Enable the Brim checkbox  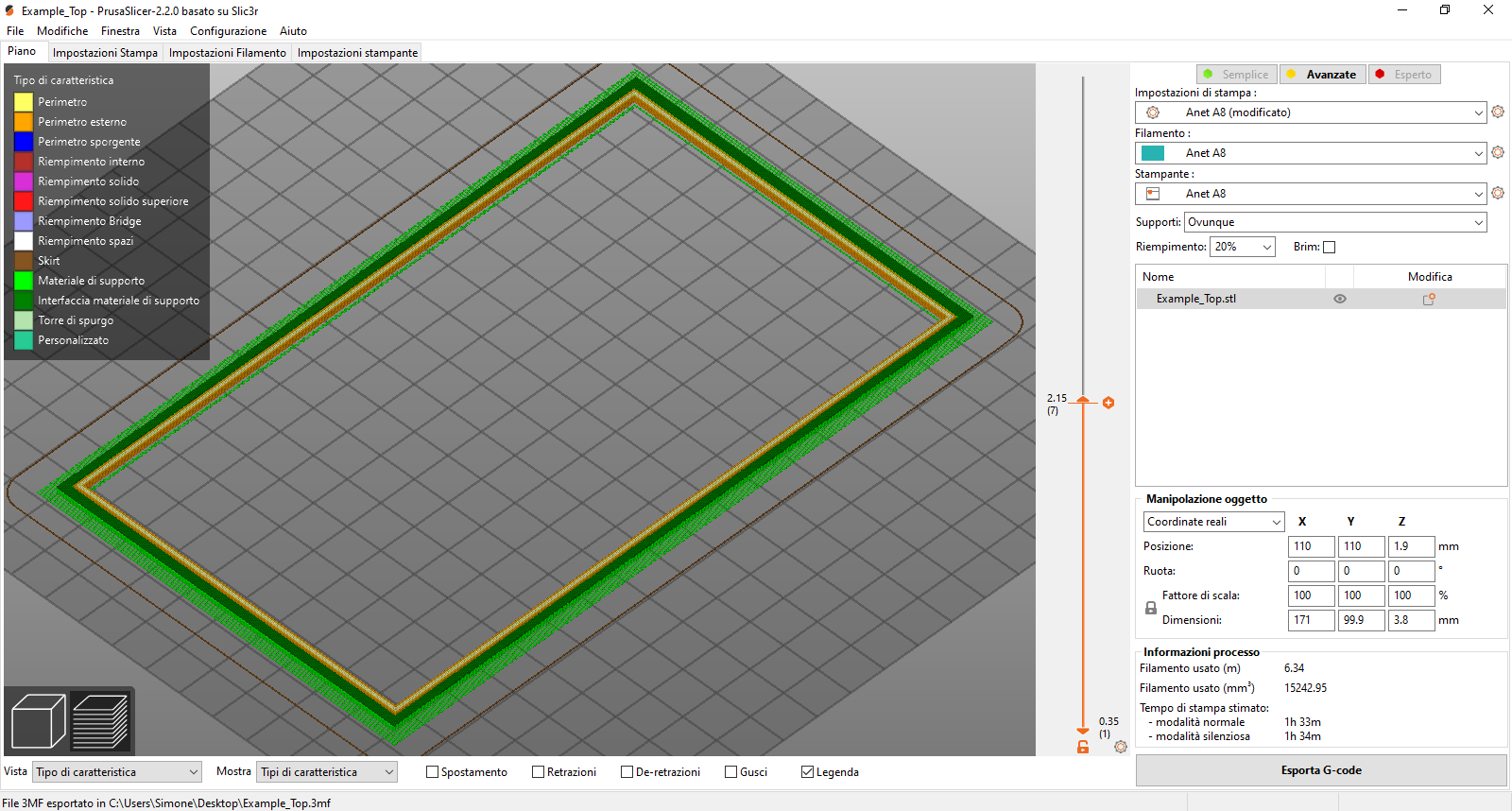point(1330,248)
